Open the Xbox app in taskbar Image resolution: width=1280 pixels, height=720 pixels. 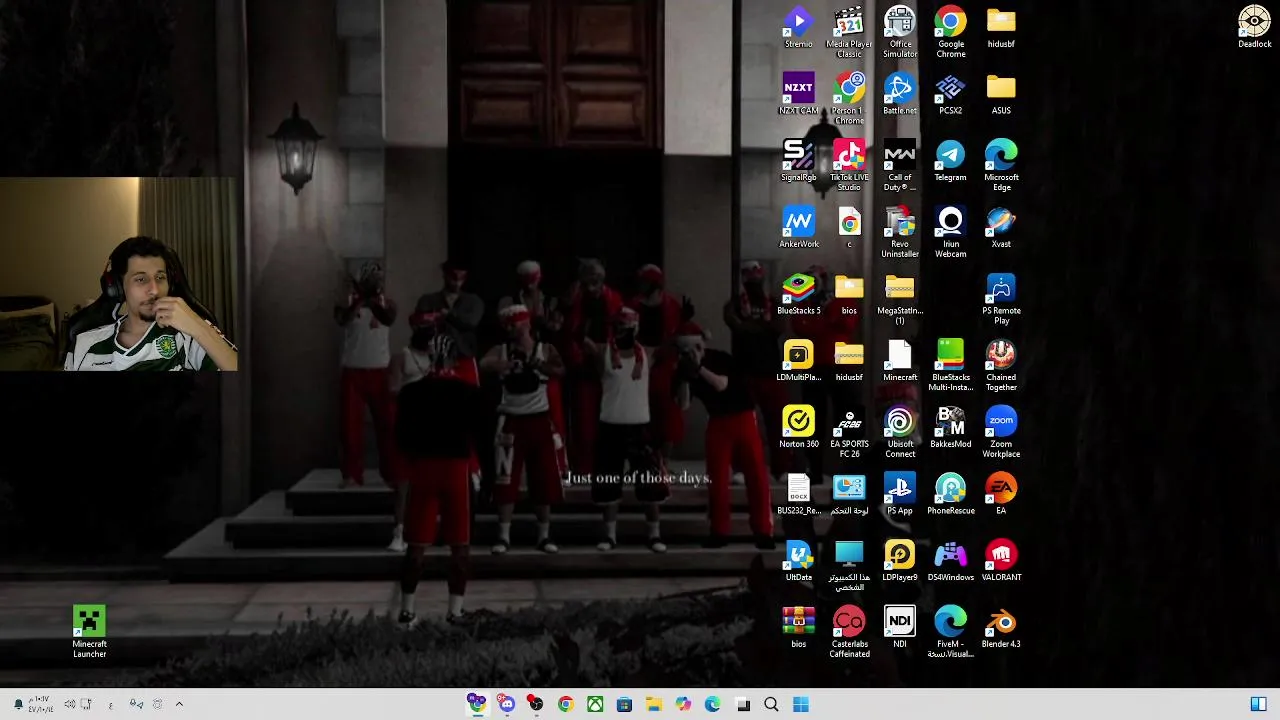click(x=595, y=705)
